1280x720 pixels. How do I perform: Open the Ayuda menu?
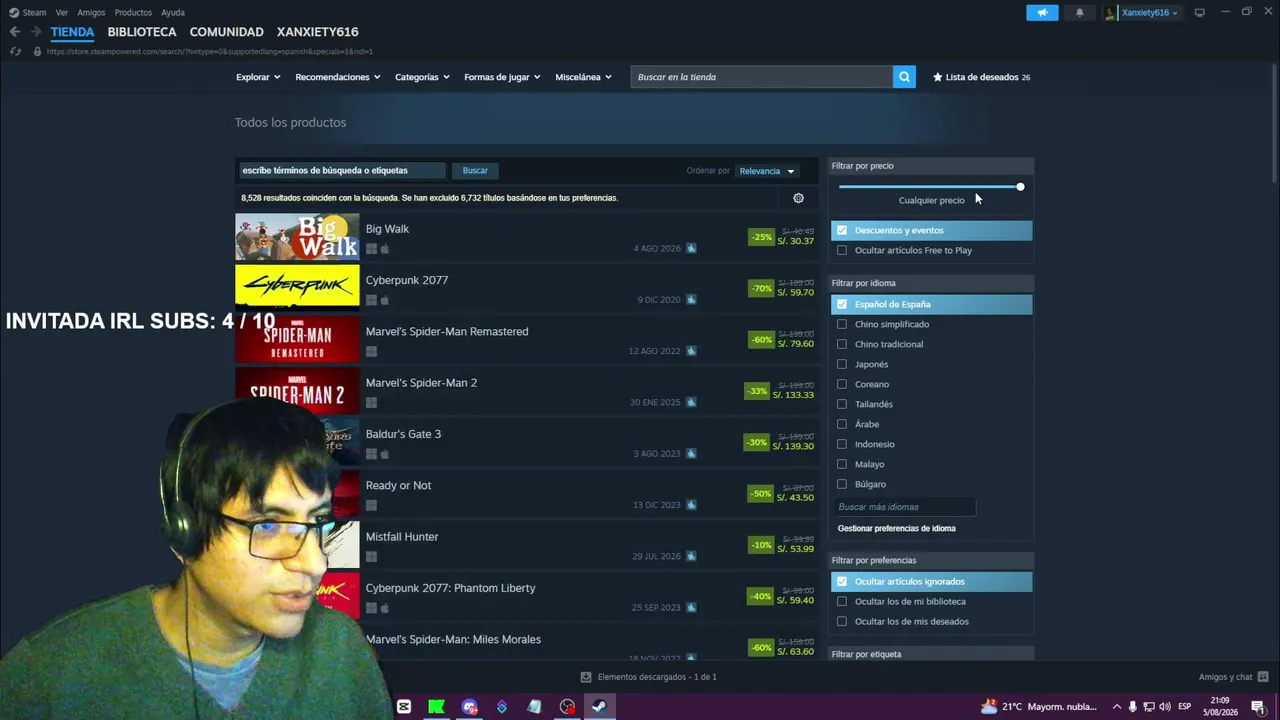[173, 12]
